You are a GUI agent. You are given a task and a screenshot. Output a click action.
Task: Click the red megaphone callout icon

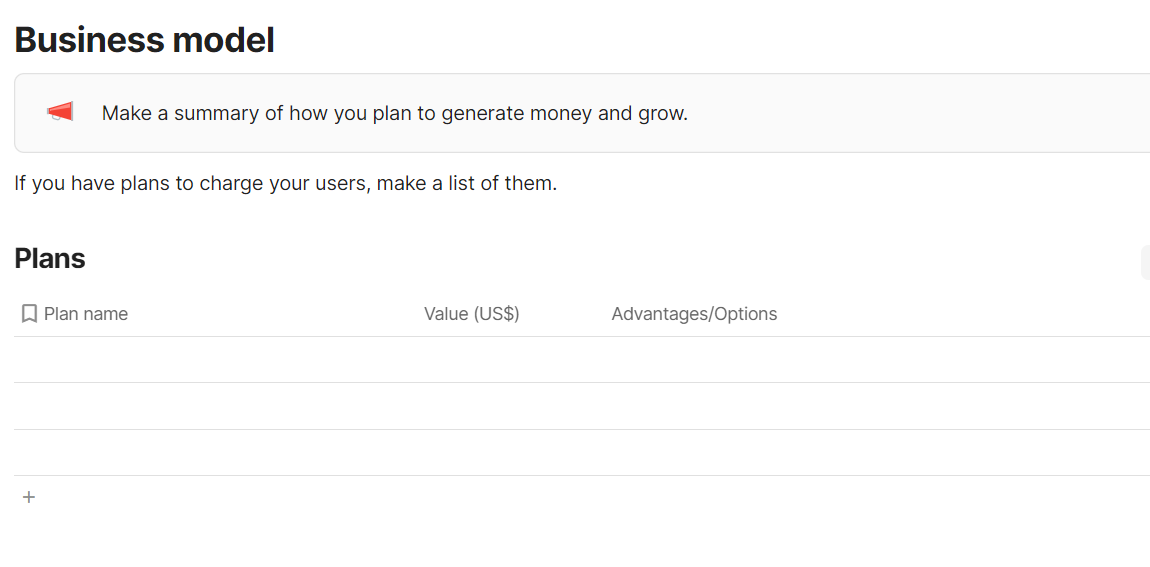[60, 112]
